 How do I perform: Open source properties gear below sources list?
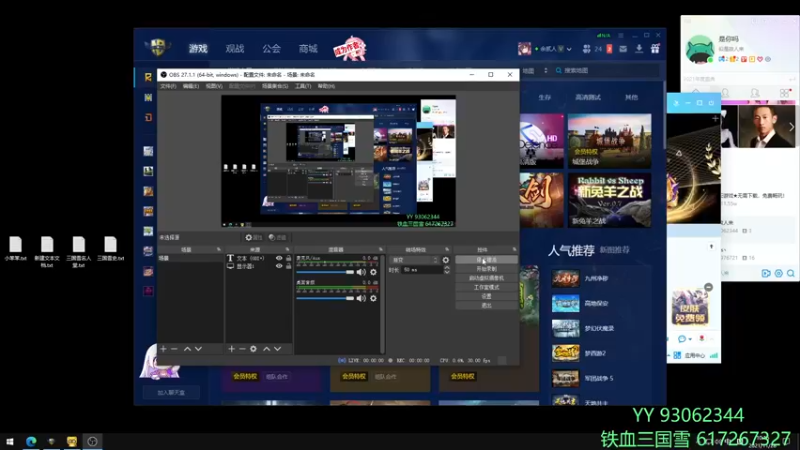[x=253, y=349]
